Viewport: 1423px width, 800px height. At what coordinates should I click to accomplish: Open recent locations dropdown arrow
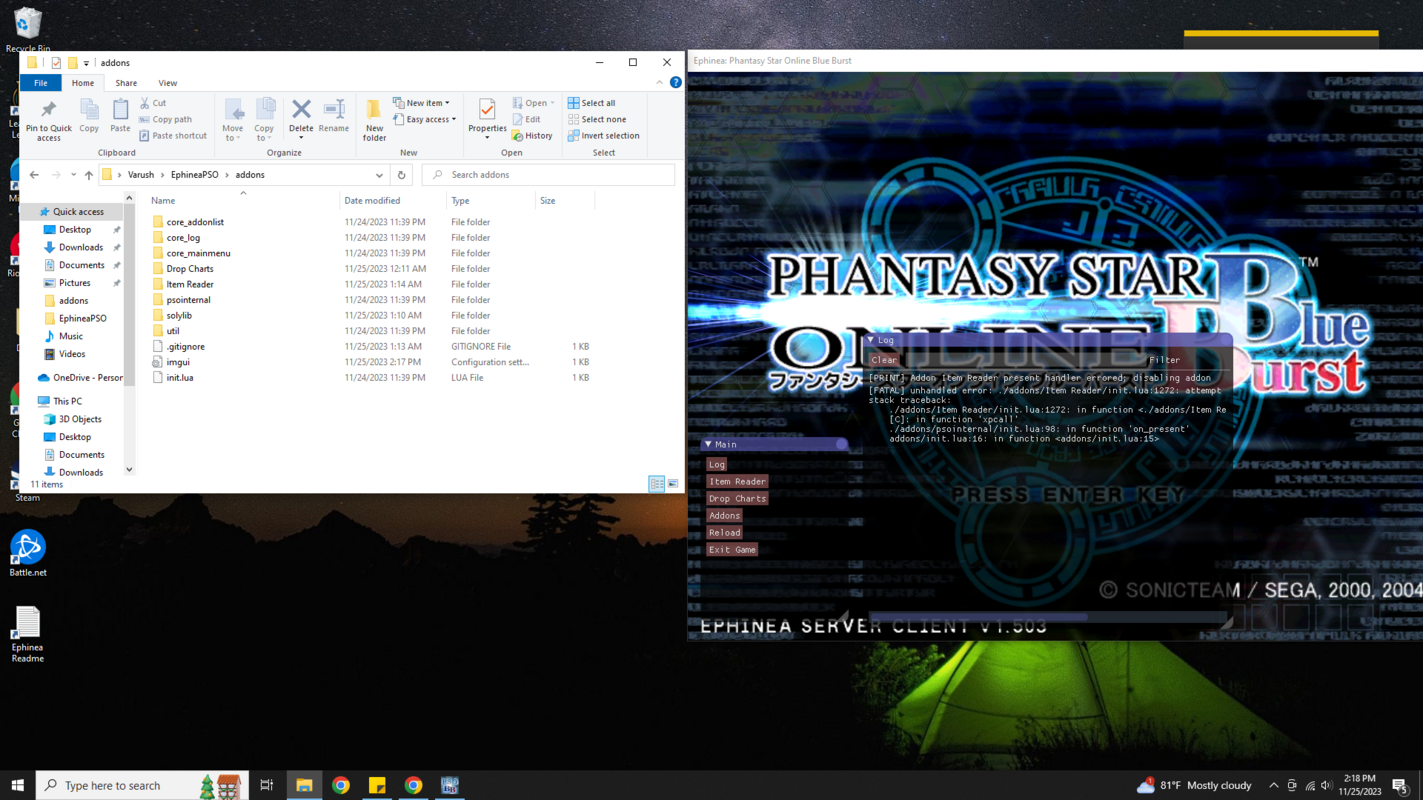click(73, 175)
